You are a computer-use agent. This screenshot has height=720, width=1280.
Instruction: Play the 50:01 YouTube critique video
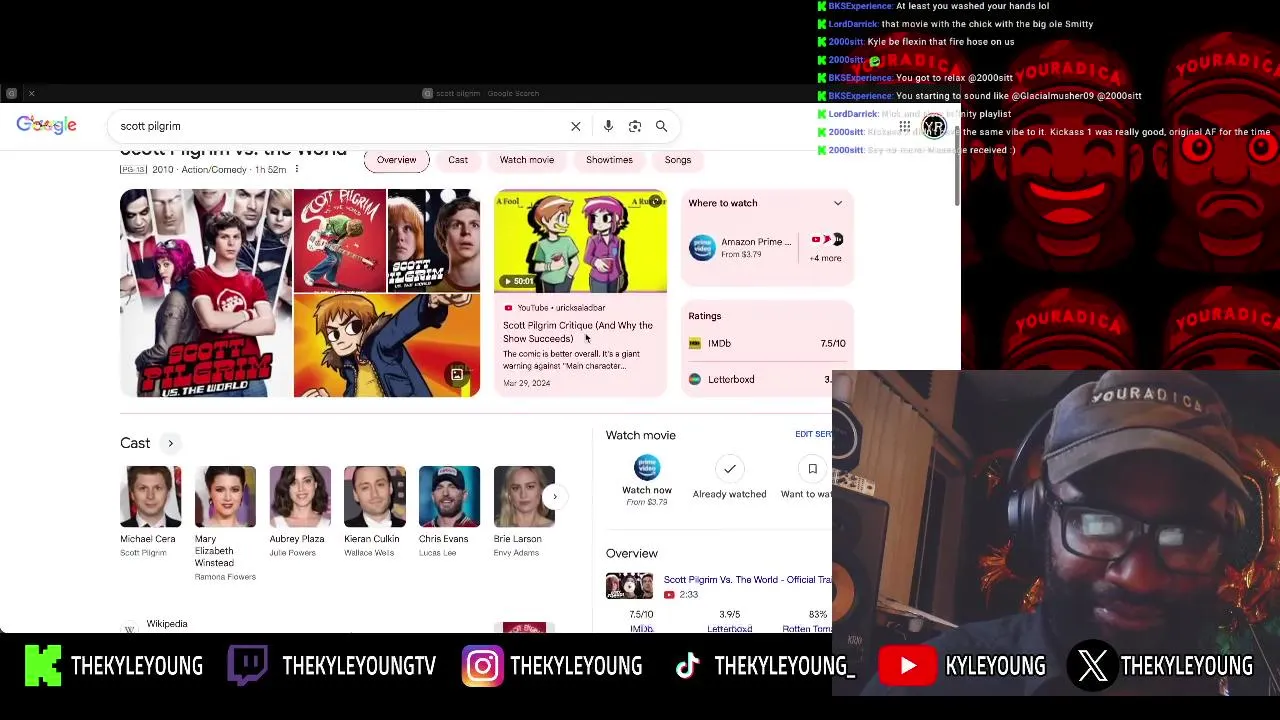580,241
